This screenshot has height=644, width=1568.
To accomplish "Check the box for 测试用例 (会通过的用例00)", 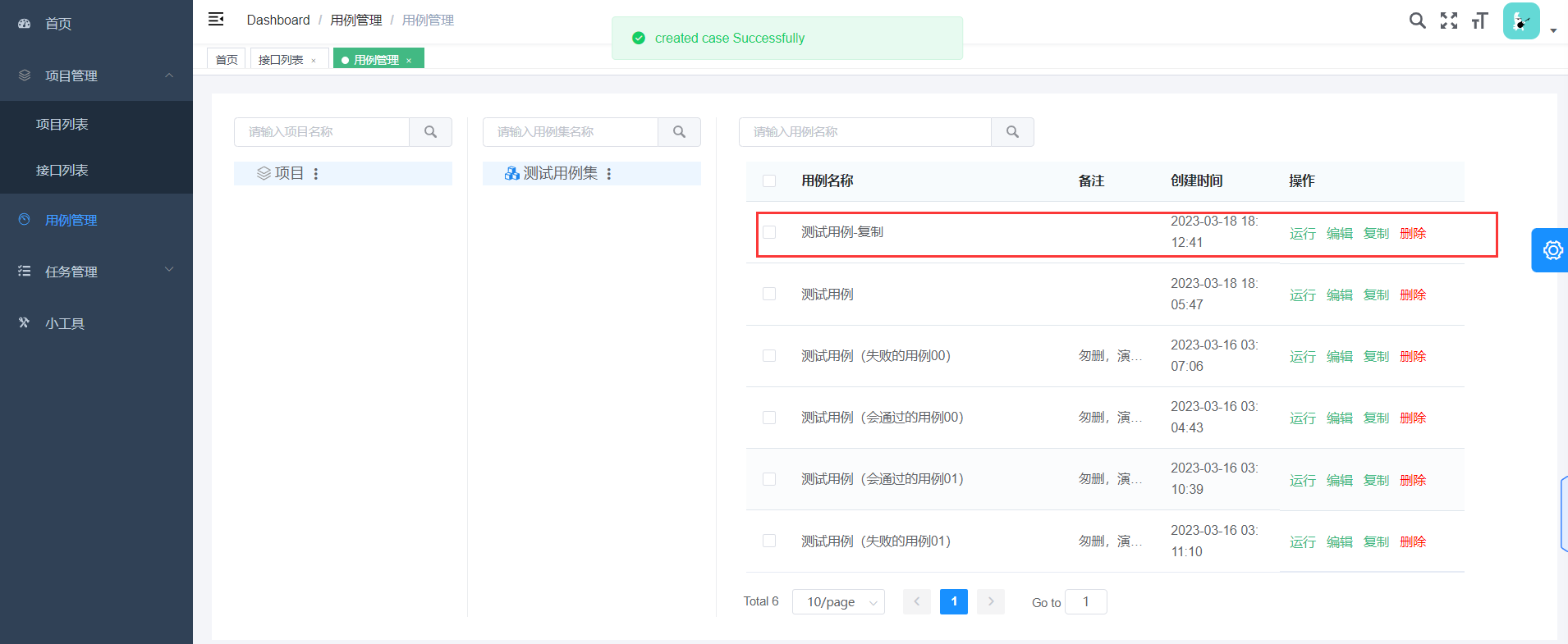I will 769,418.
